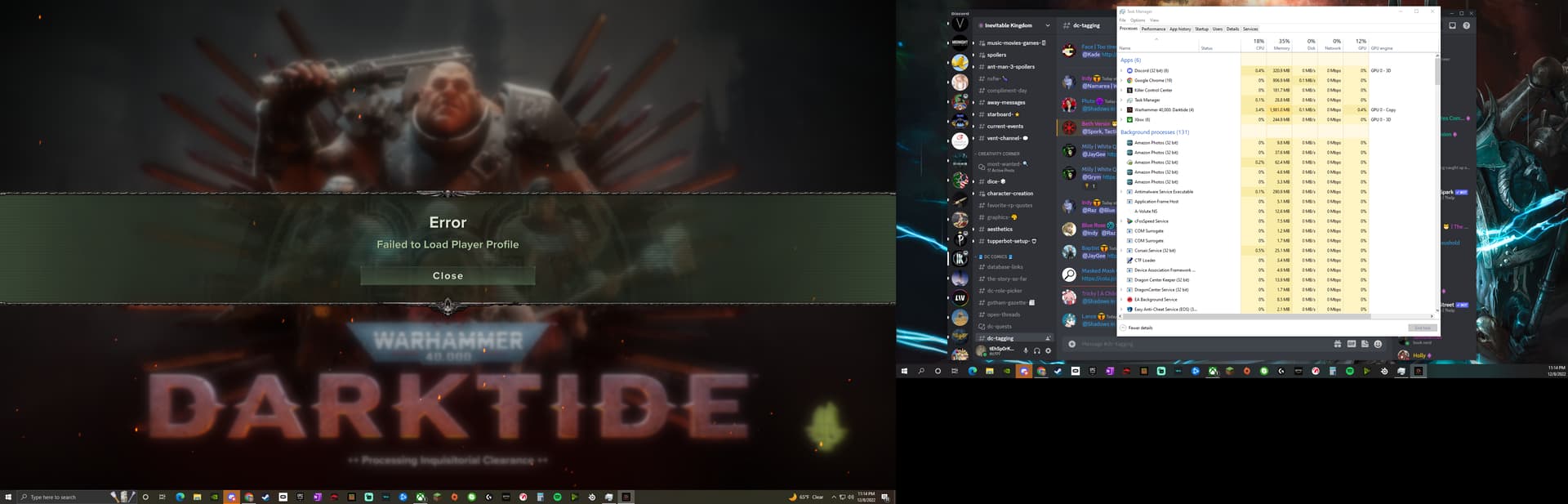Open the MIDNIGHT server icon in Discord
This screenshot has height=504, width=1568.
[960, 42]
